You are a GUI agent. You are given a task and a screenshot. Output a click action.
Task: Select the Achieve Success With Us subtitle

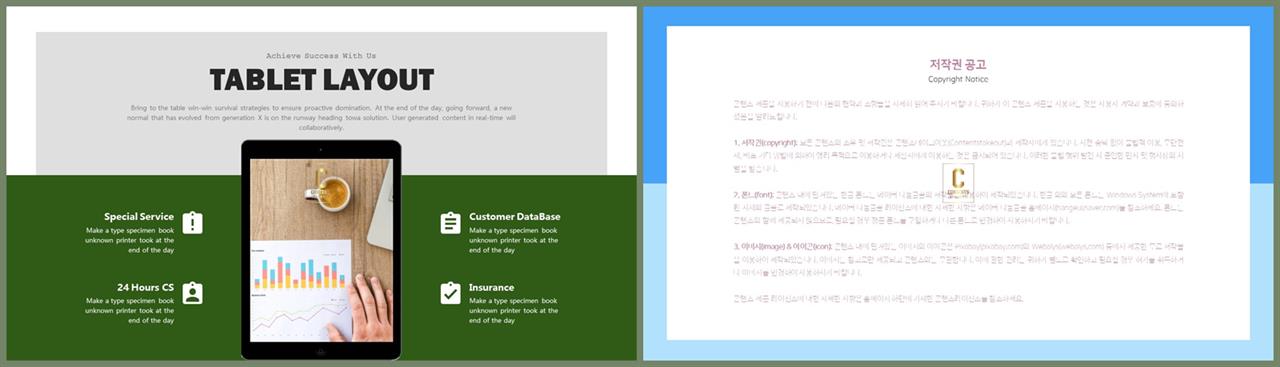[322, 55]
